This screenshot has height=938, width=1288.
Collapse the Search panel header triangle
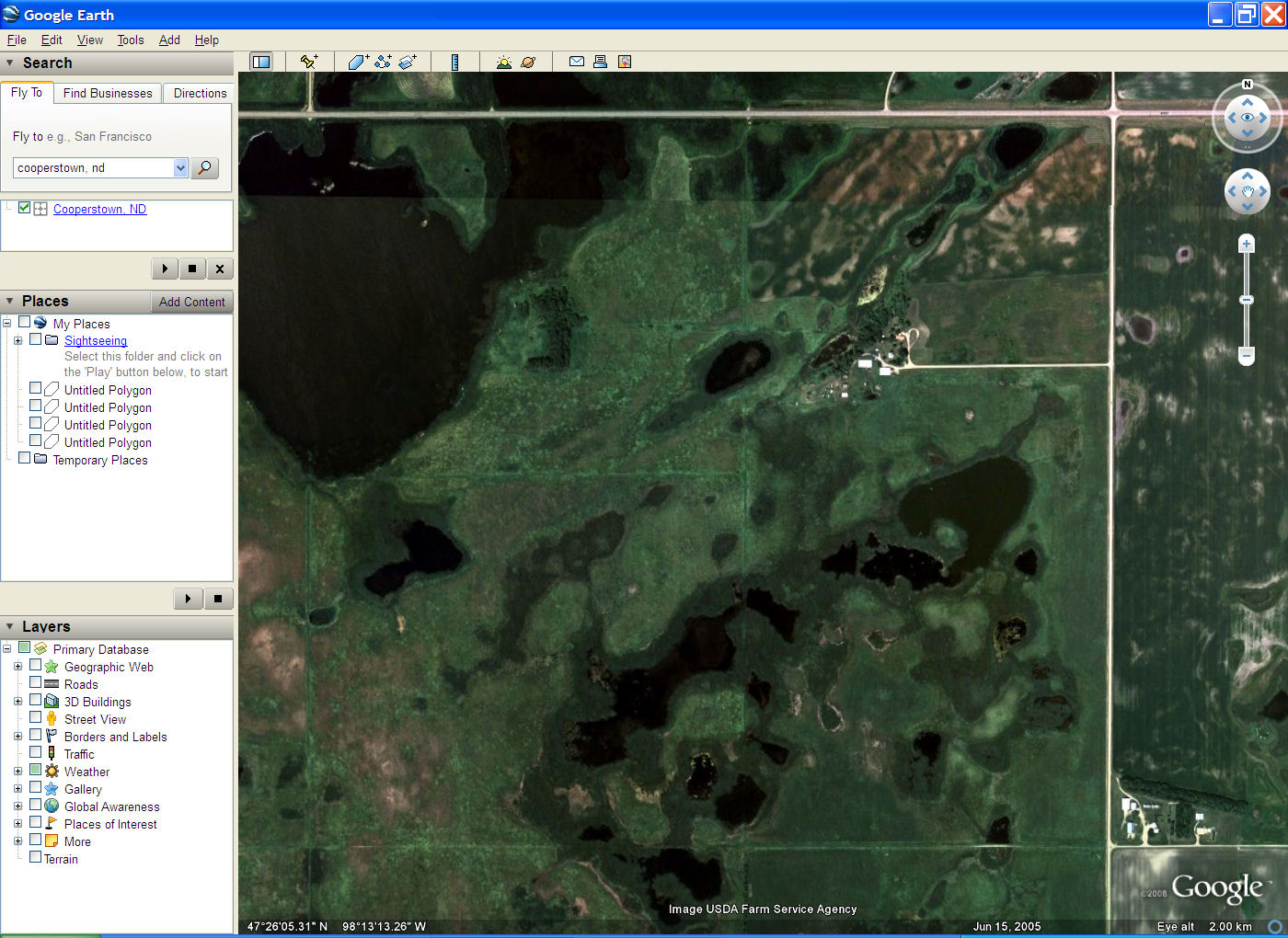[10, 63]
